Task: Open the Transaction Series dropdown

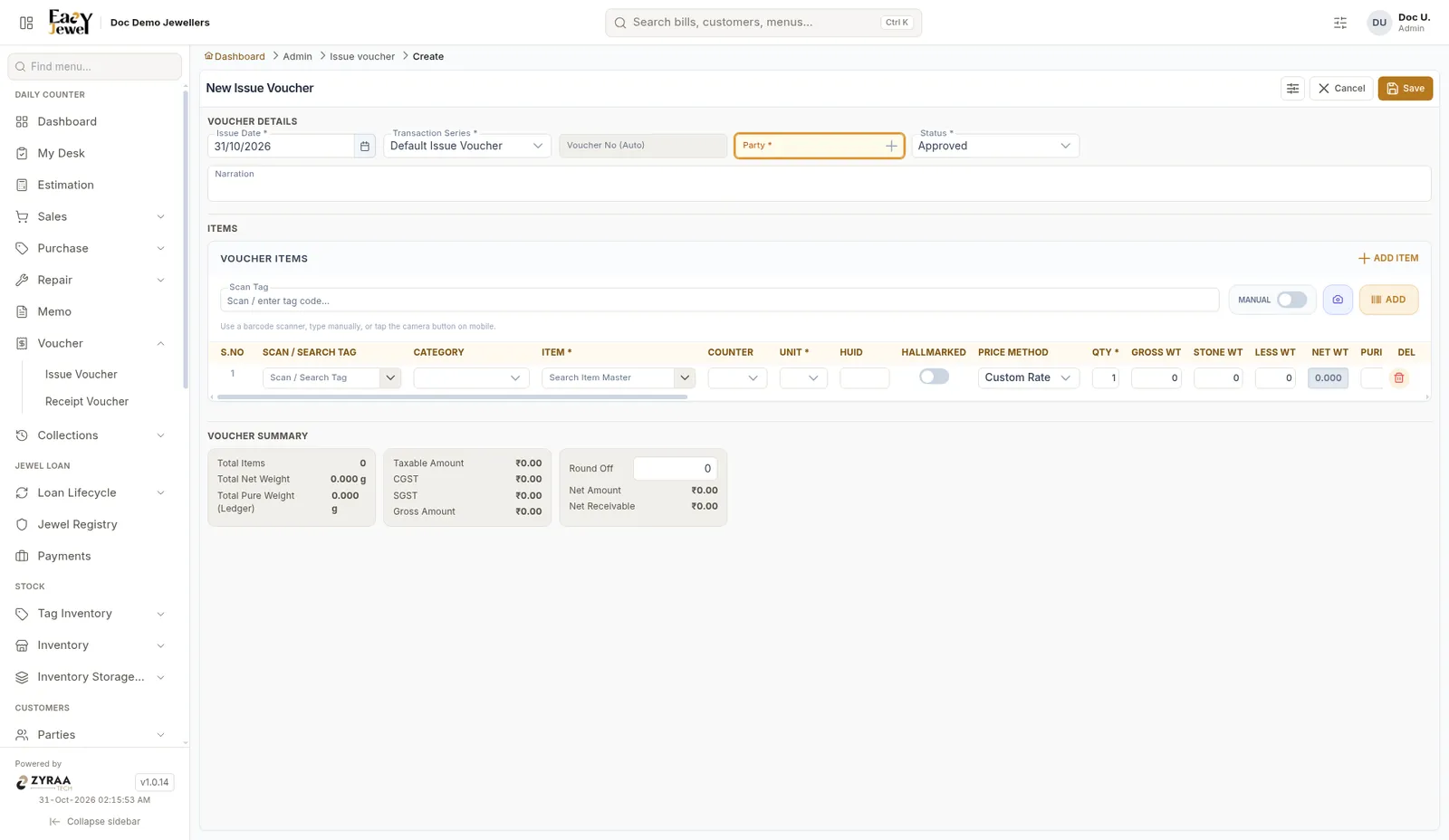Action: click(x=466, y=146)
